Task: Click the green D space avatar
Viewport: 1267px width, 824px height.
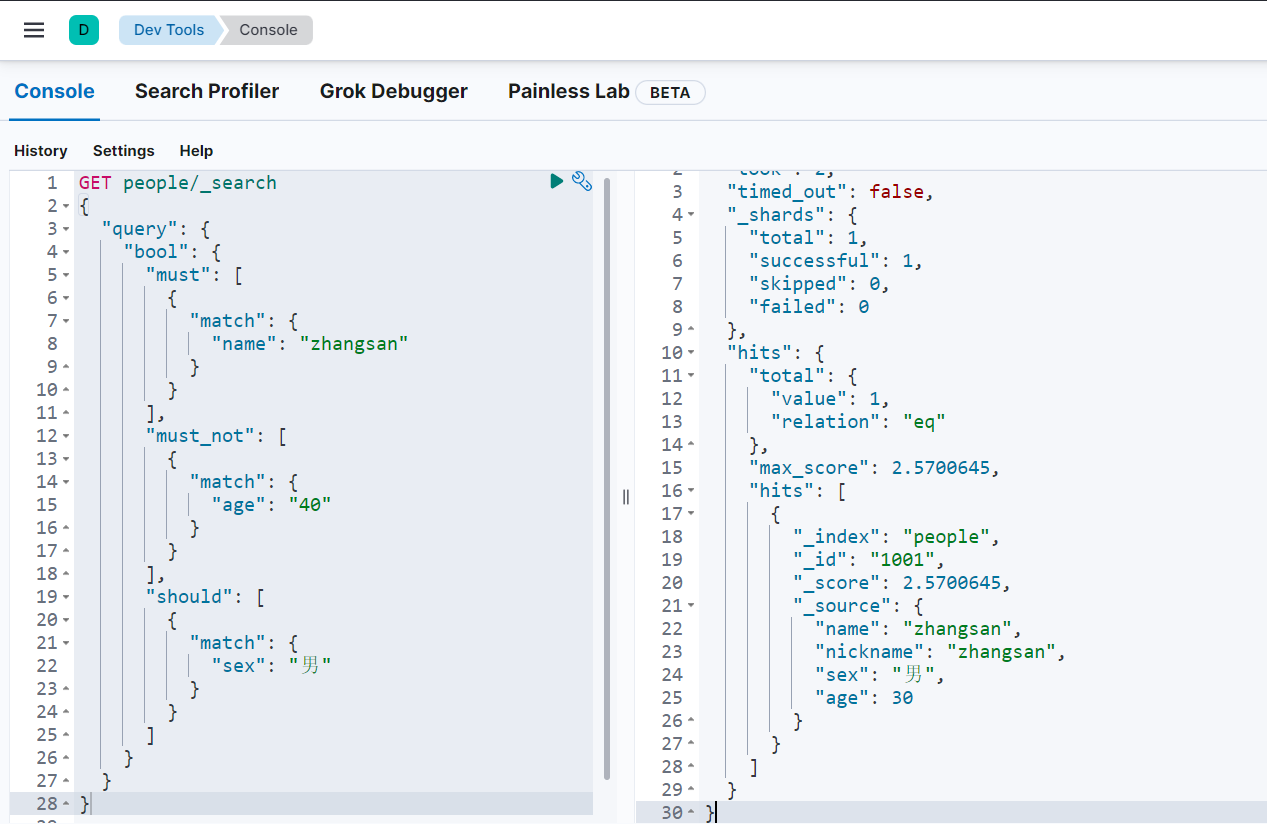Action: click(x=83, y=30)
